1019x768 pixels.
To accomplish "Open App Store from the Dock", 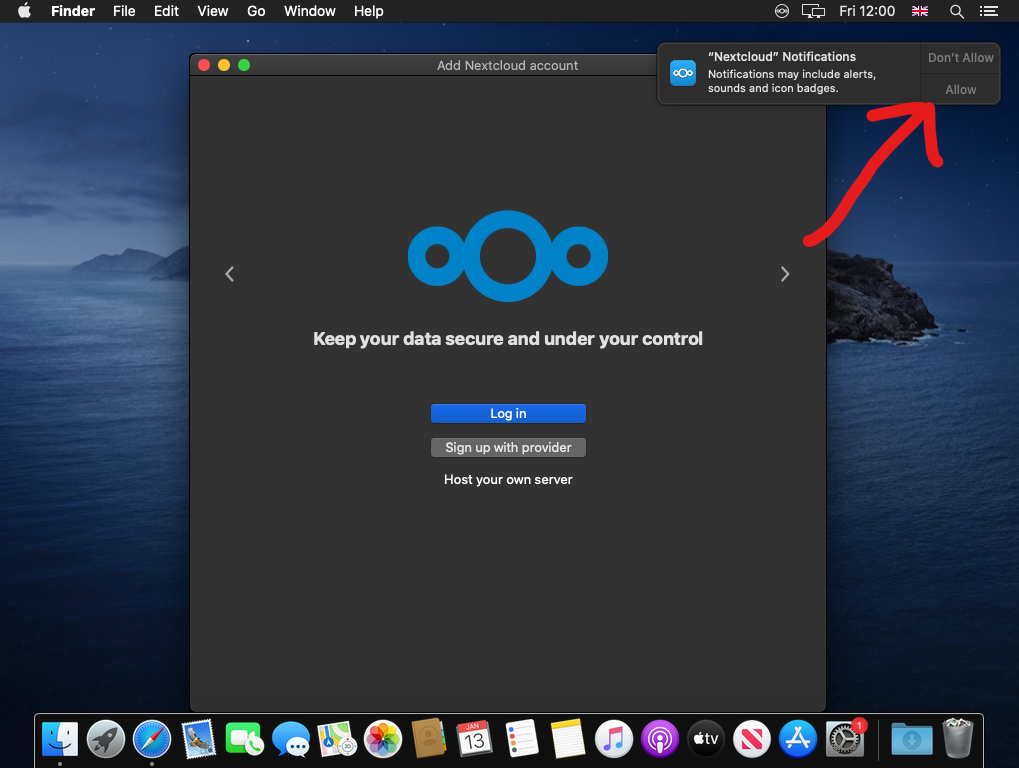I will [798, 739].
